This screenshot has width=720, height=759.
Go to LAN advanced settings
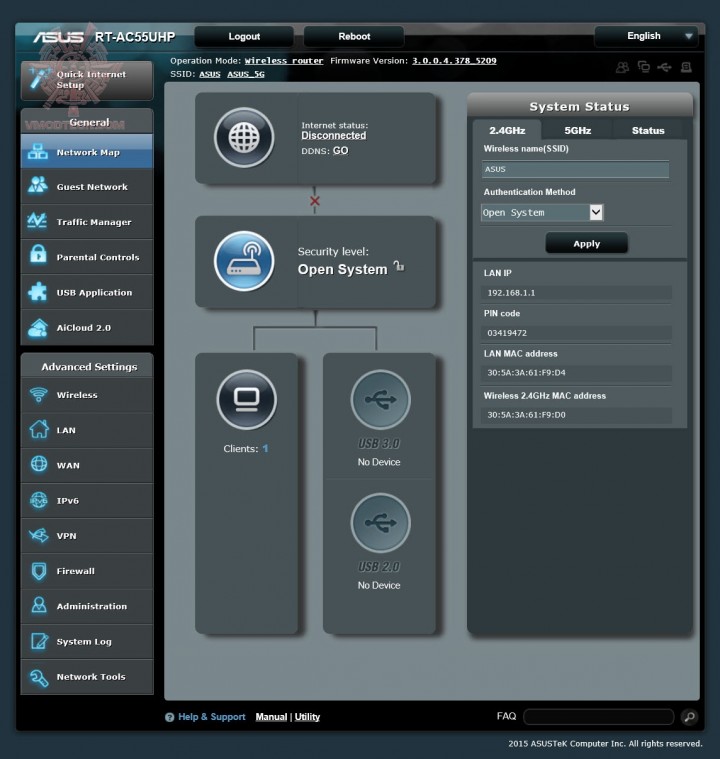tap(87, 430)
